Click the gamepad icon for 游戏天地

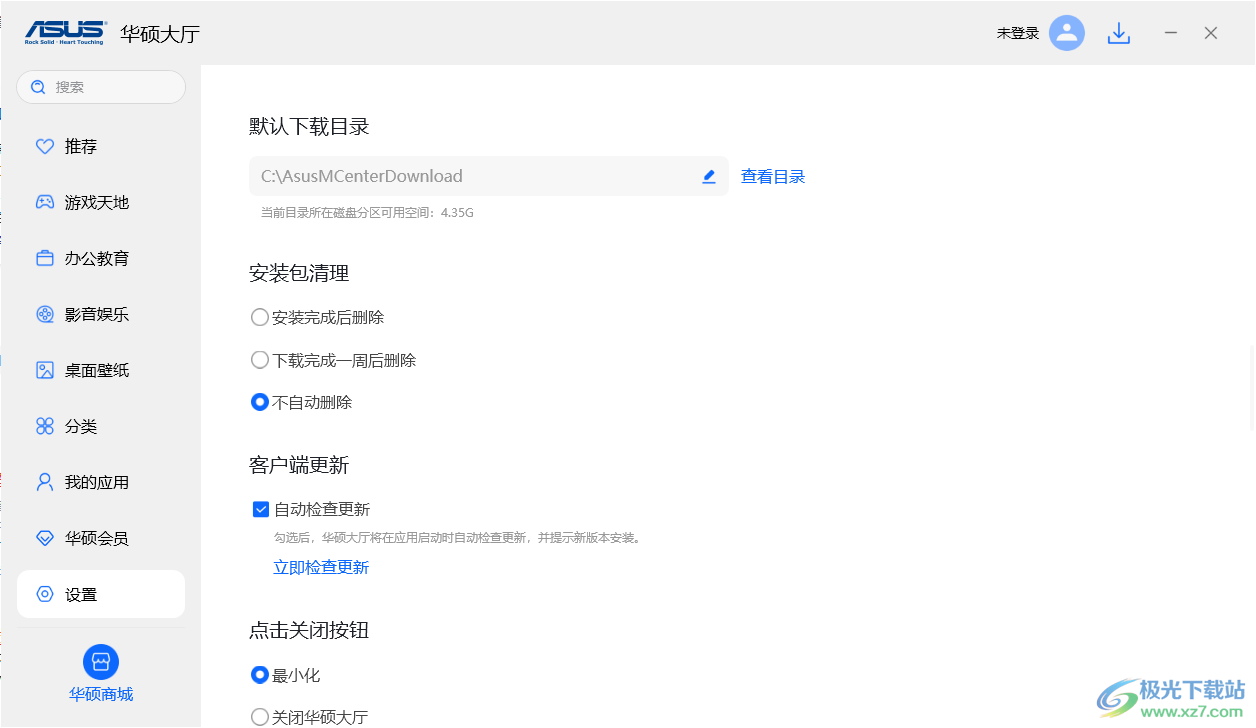45,203
